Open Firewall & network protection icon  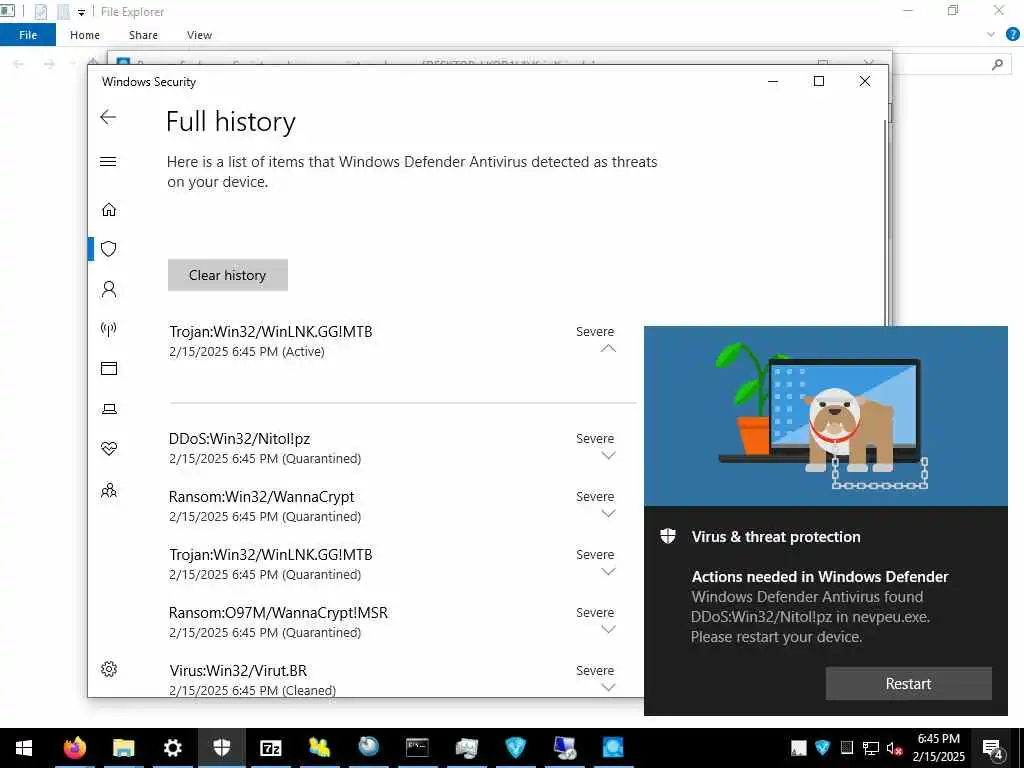tap(109, 328)
